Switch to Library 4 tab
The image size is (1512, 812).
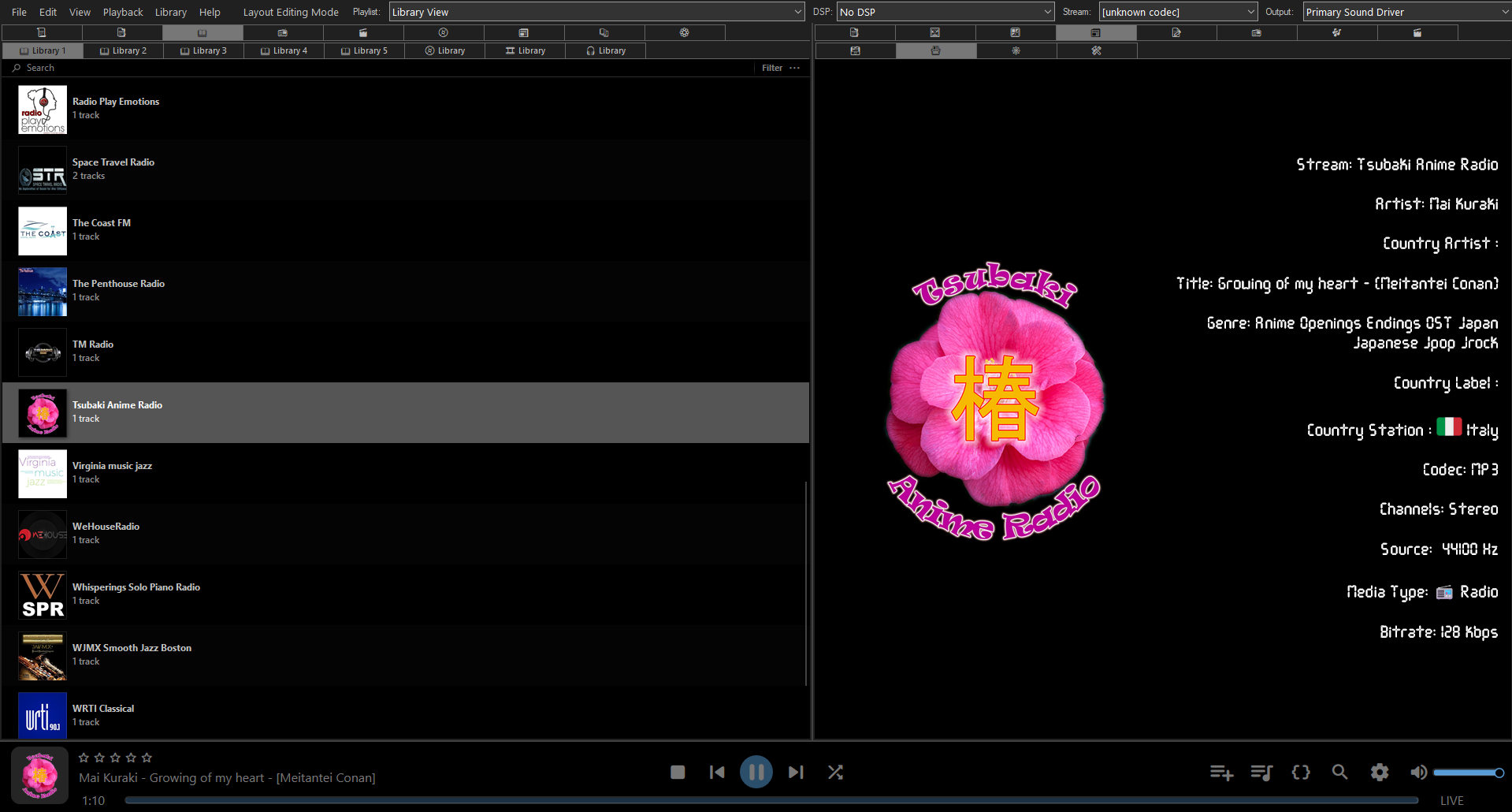[x=284, y=50]
